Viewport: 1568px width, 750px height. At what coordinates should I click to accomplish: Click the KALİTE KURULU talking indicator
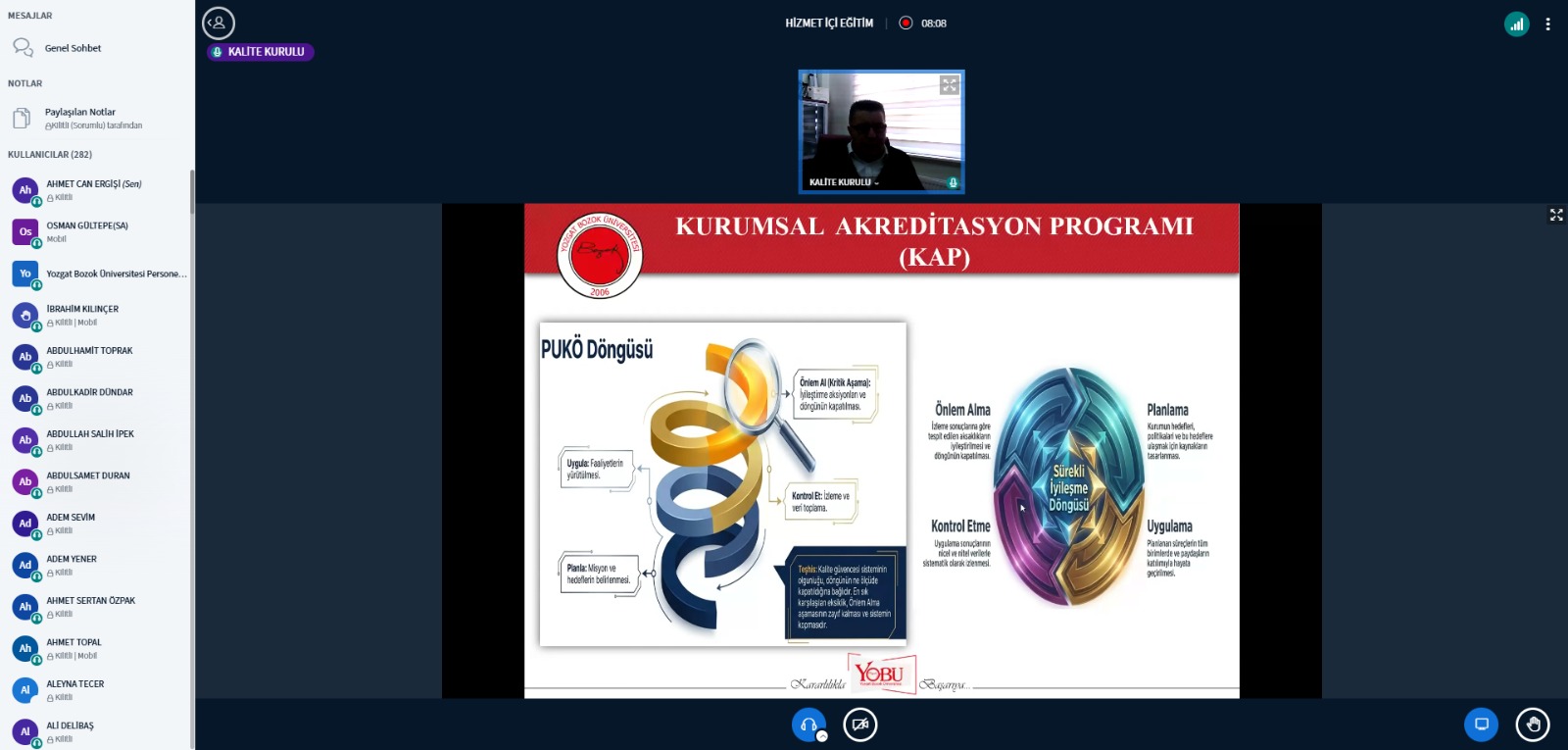261,52
